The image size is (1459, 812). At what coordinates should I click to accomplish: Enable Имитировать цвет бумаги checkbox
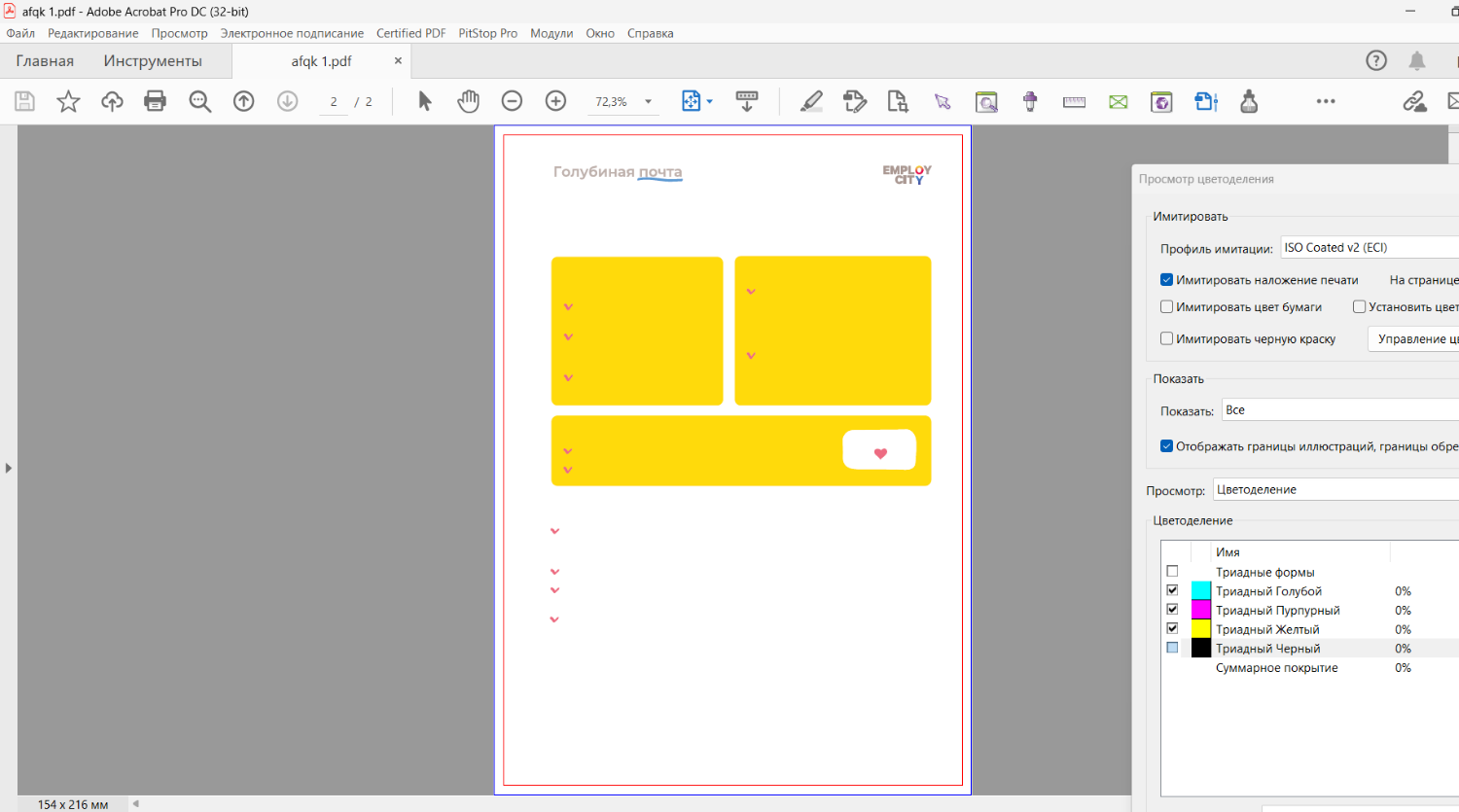pyautogui.click(x=1166, y=307)
